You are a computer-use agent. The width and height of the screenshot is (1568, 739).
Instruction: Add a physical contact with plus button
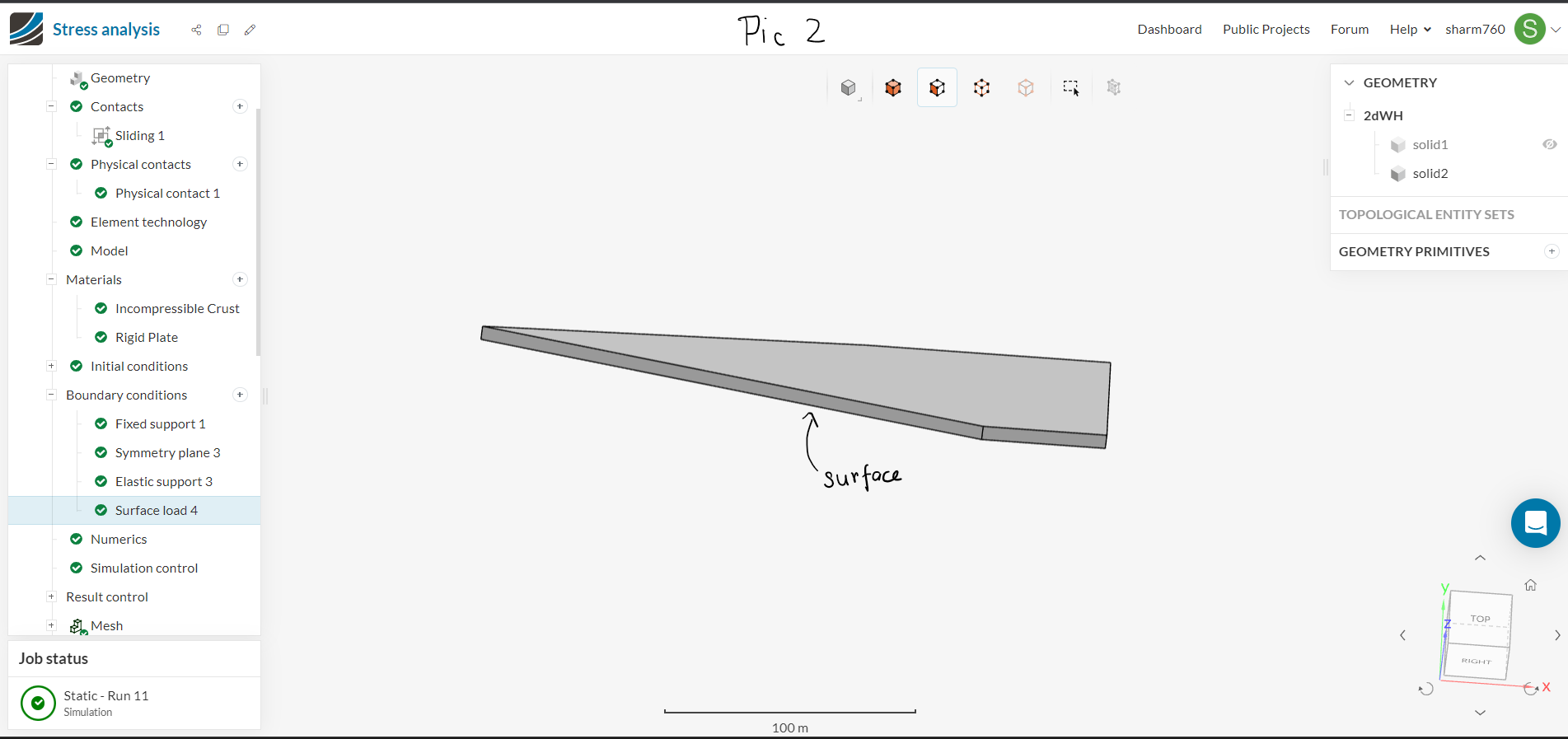point(240,164)
